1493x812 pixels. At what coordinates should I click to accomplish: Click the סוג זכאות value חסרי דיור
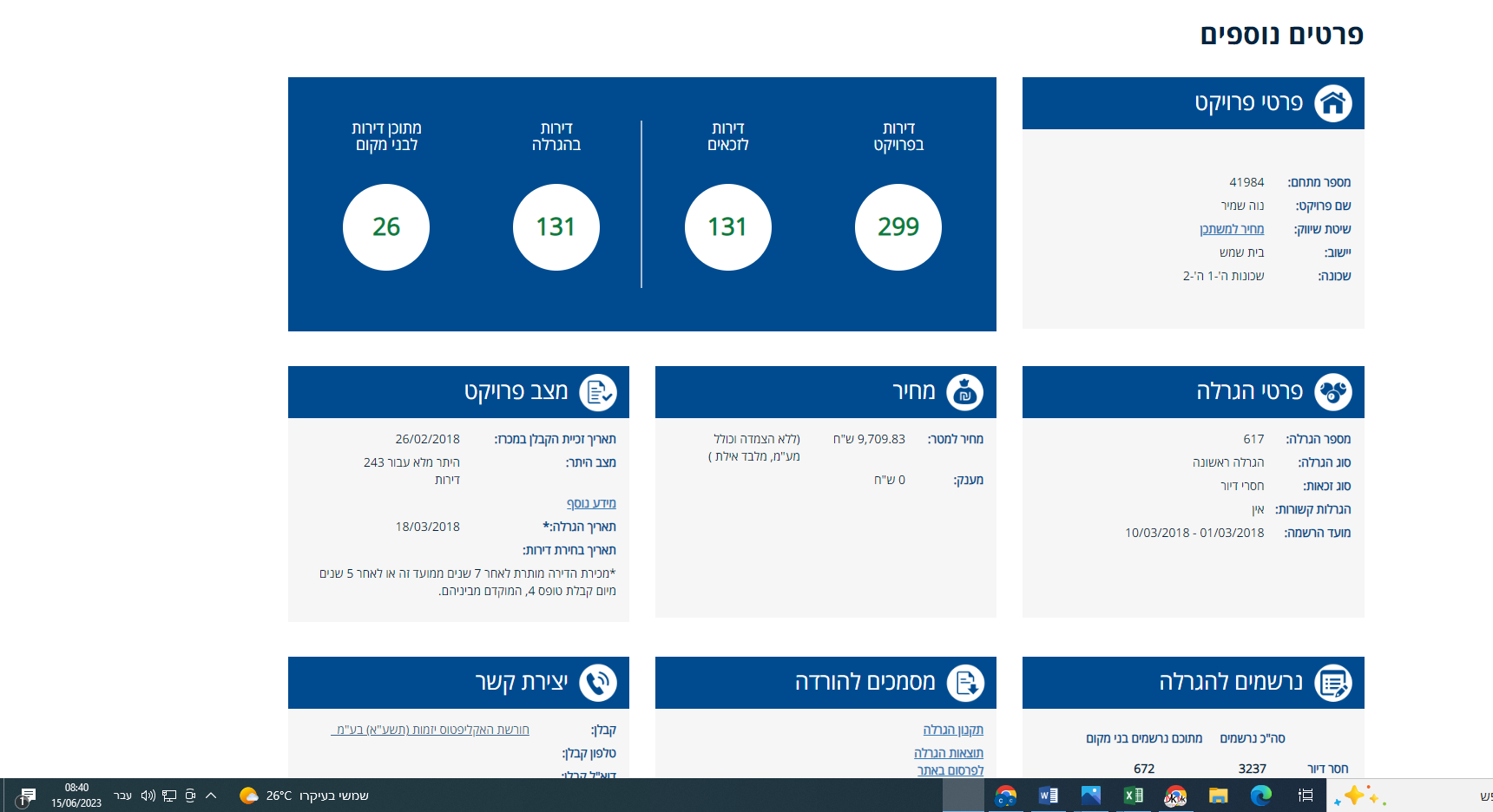tap(1242, 486)
